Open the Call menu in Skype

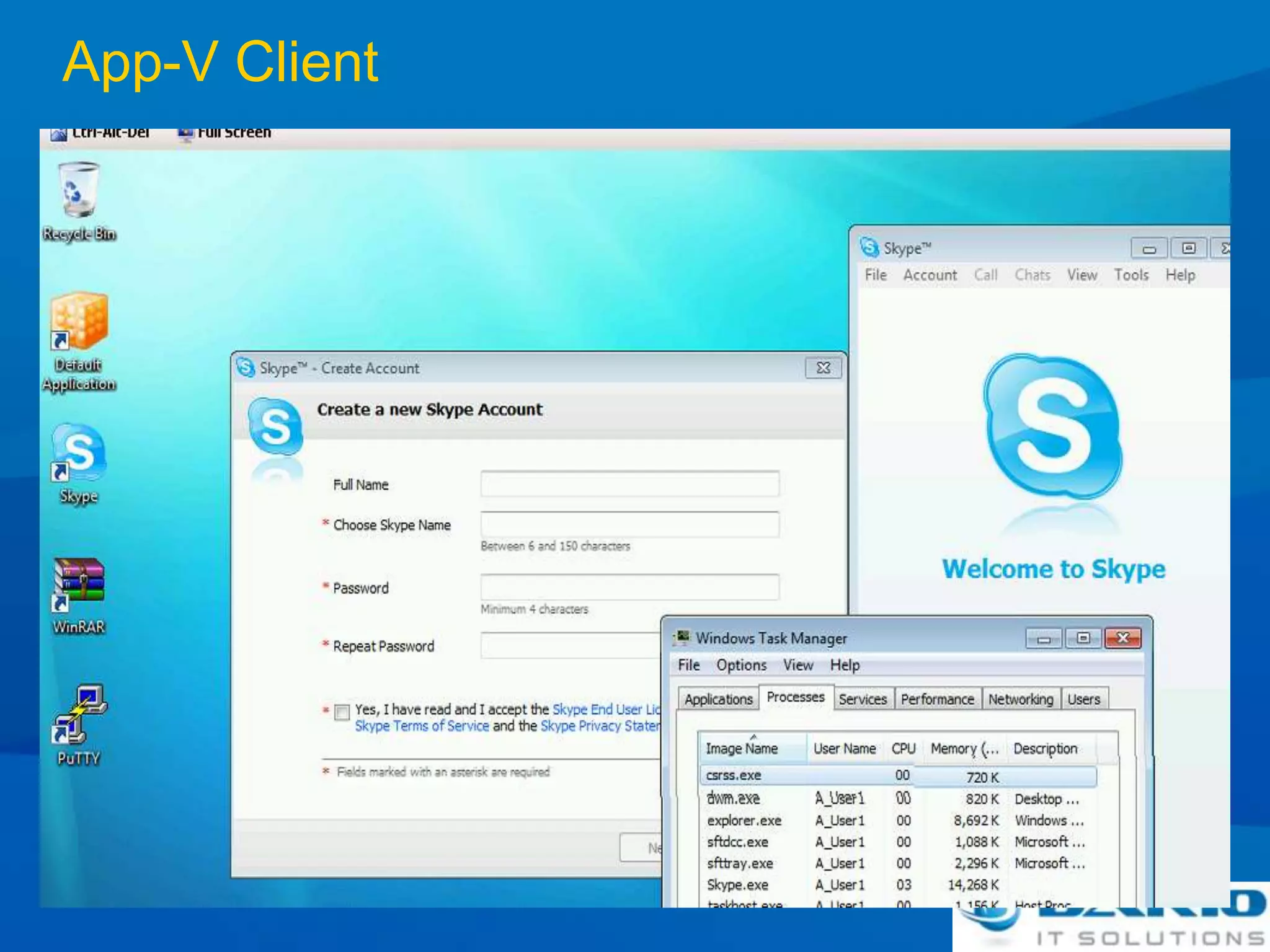985,275
